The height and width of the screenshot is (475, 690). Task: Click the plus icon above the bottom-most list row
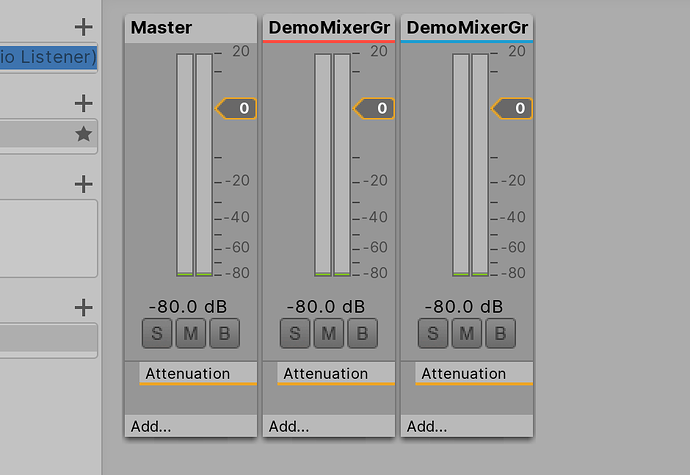pos(83,307)
